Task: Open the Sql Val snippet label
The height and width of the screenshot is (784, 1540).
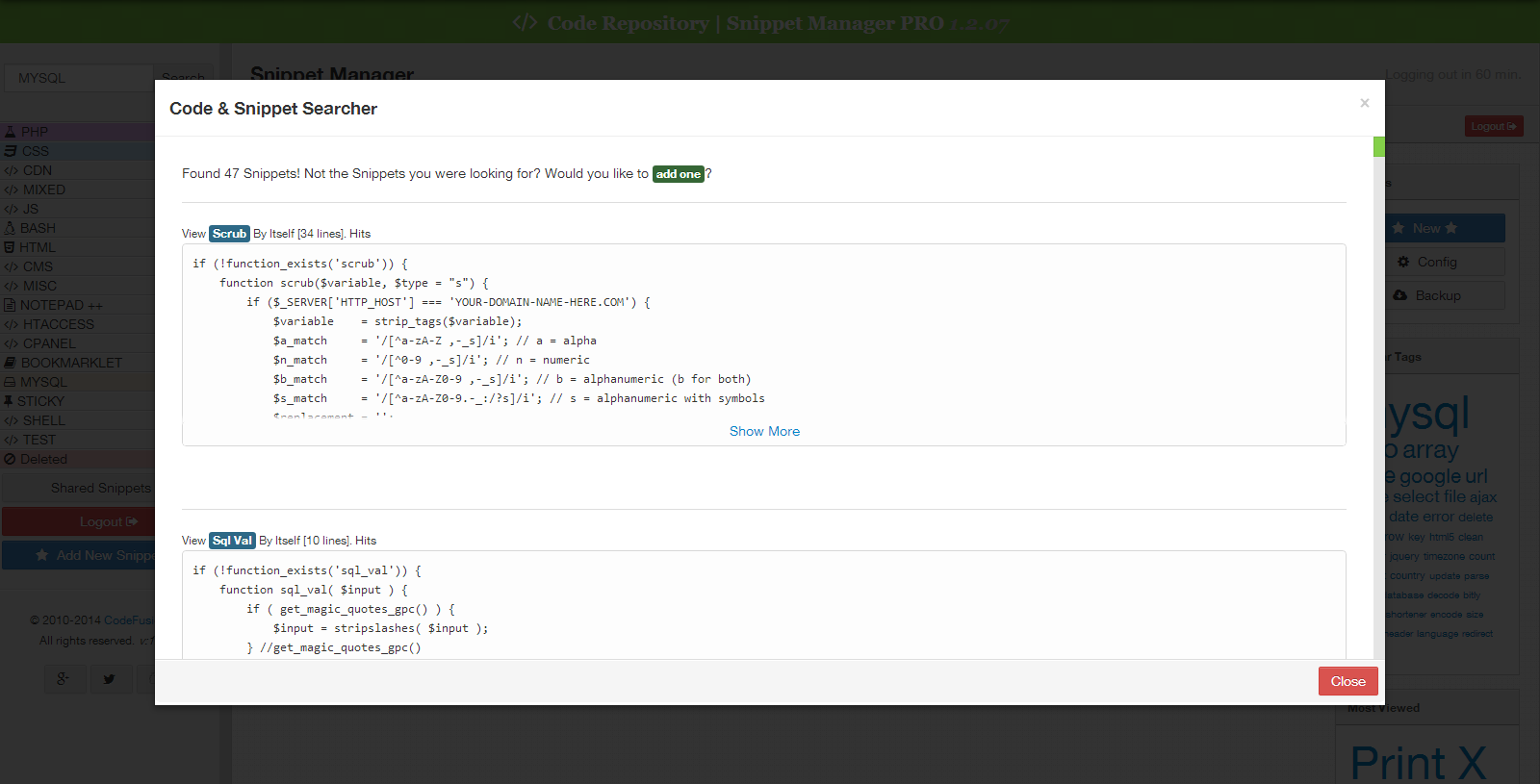Action: tap(232, 541)
